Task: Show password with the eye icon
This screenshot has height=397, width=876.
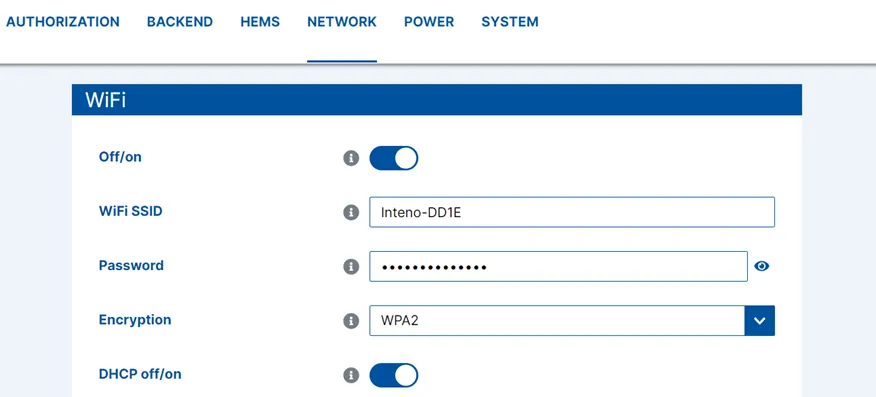Action: point(761,266)
